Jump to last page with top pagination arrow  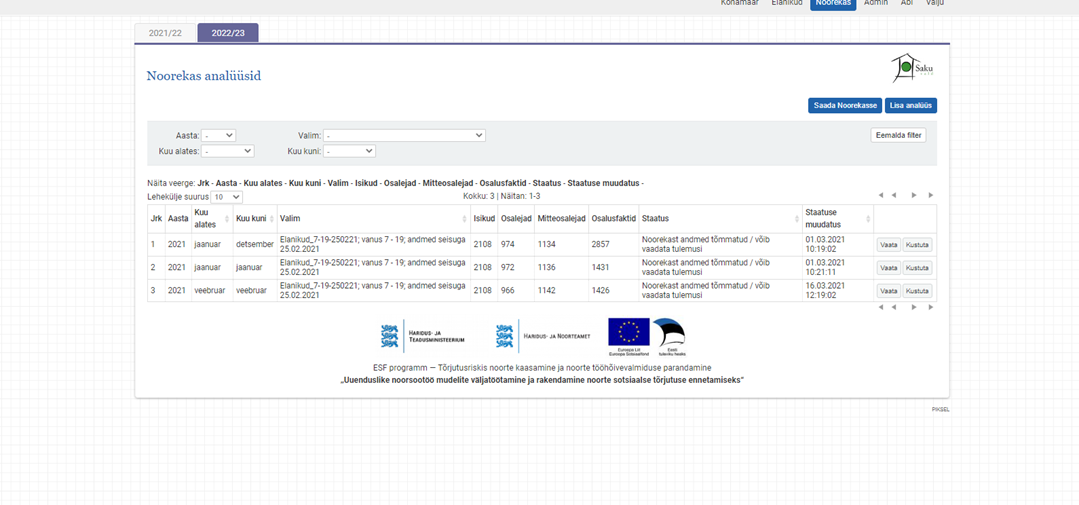pos(930,196)
